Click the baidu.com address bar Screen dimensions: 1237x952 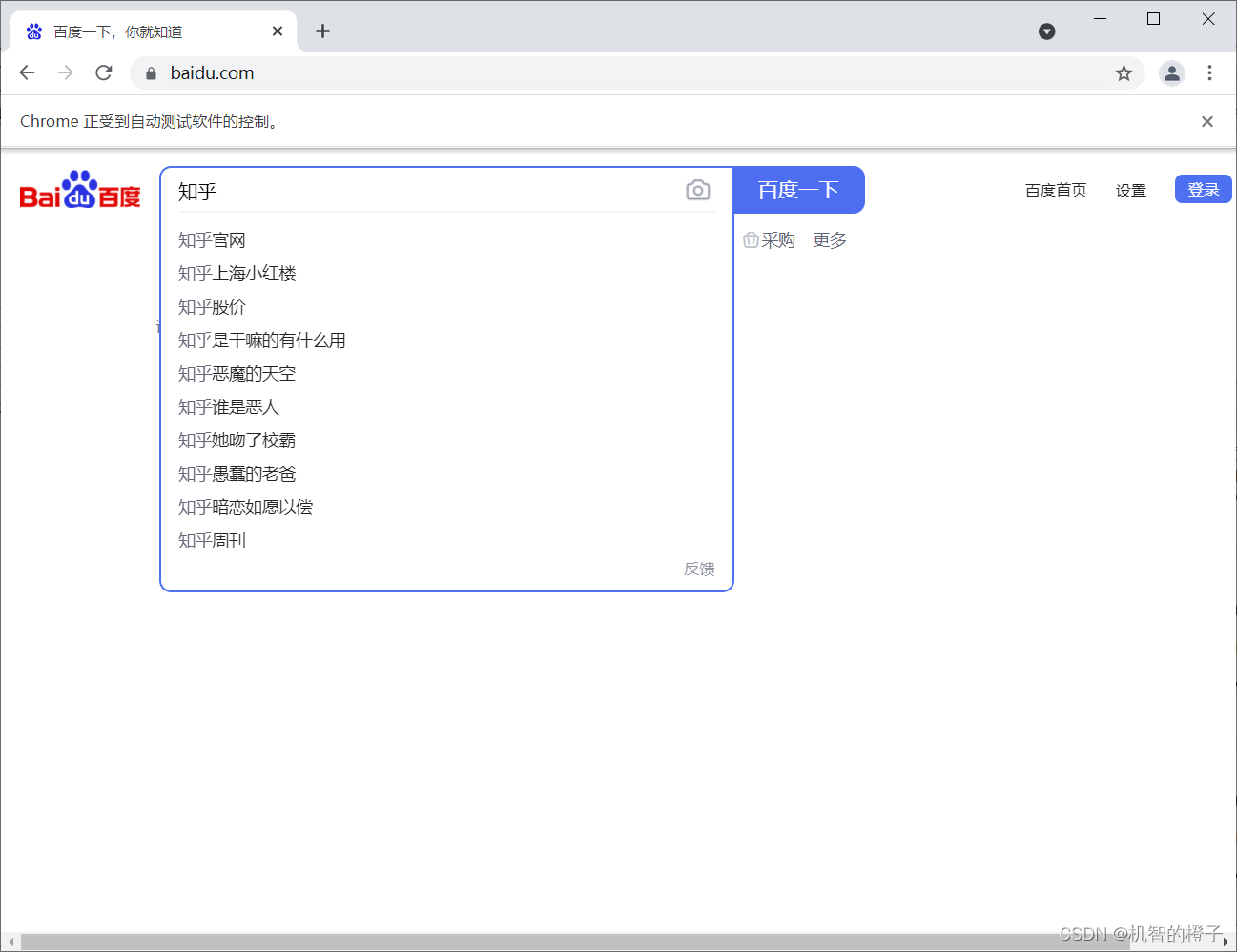(637, 73)
